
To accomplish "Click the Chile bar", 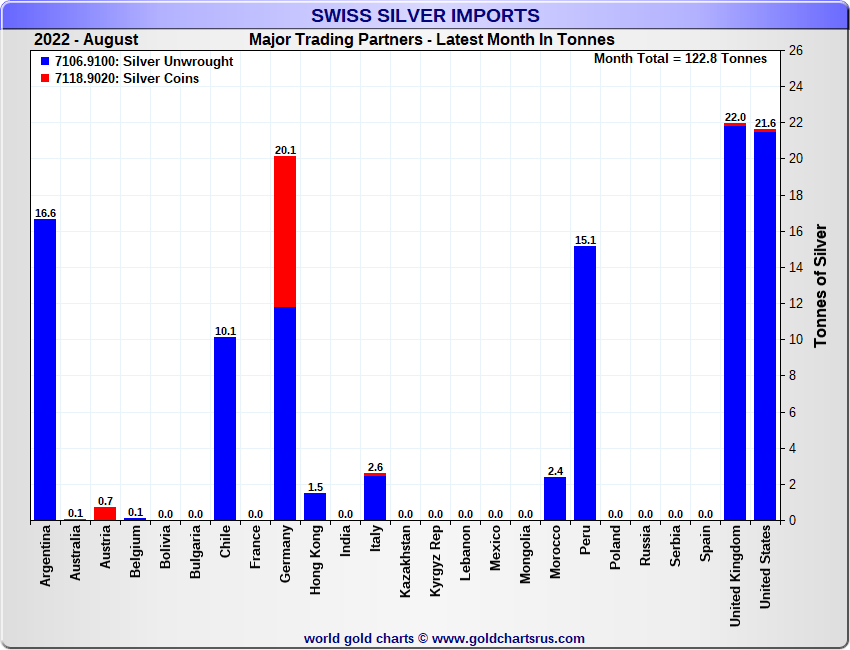I will tap(225, 428).
